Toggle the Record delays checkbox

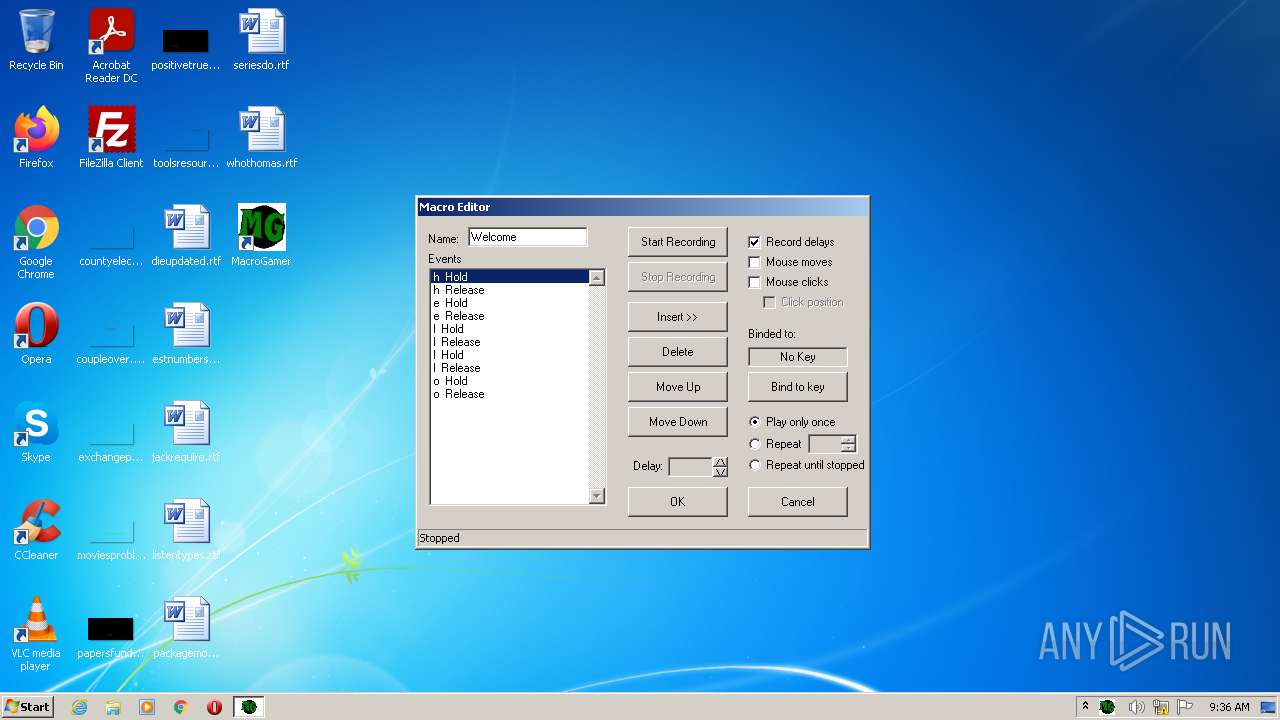755,242
